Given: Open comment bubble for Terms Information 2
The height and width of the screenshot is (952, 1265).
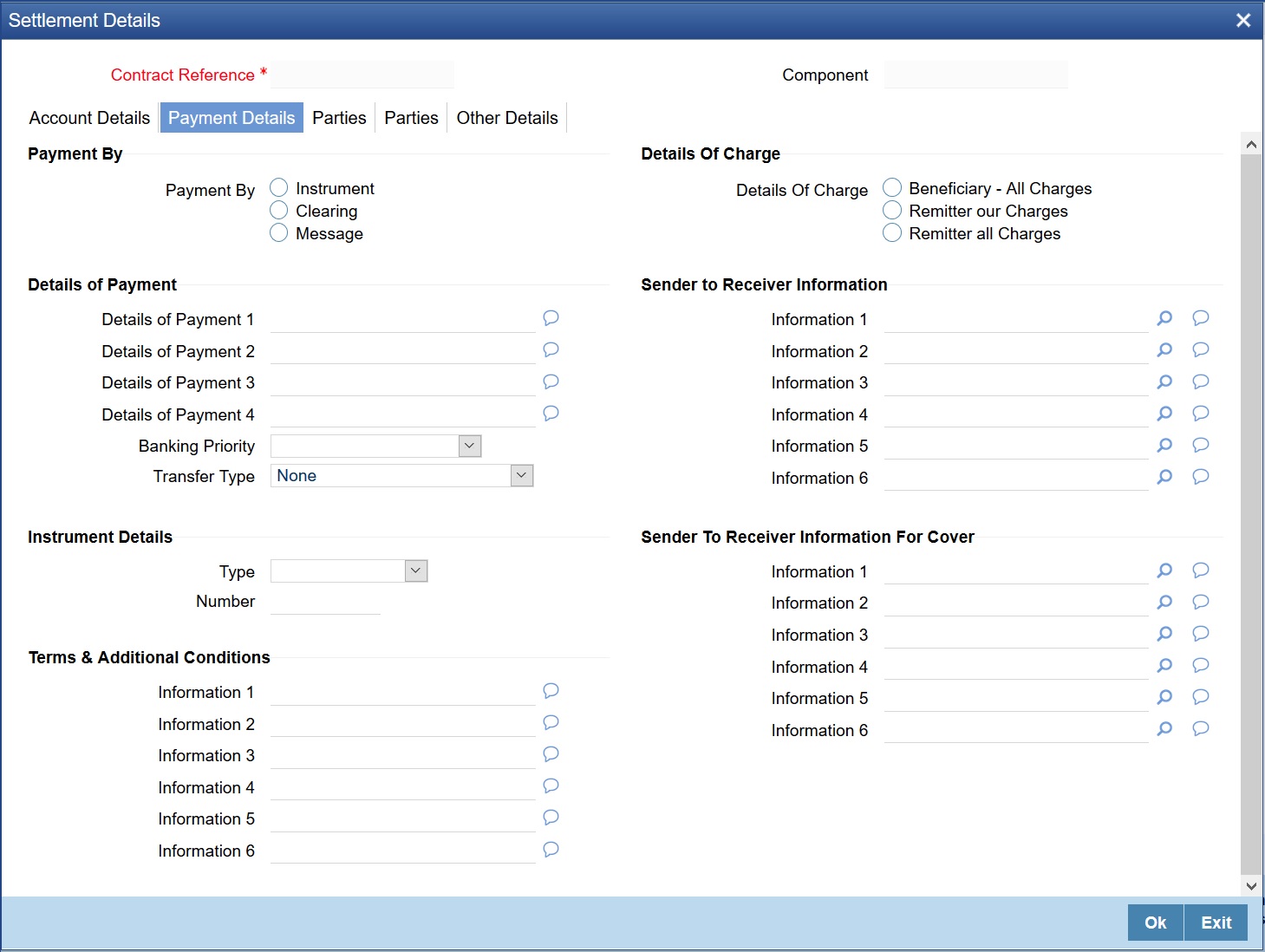Looking at the screenshot, I should [x=551, y=722].
